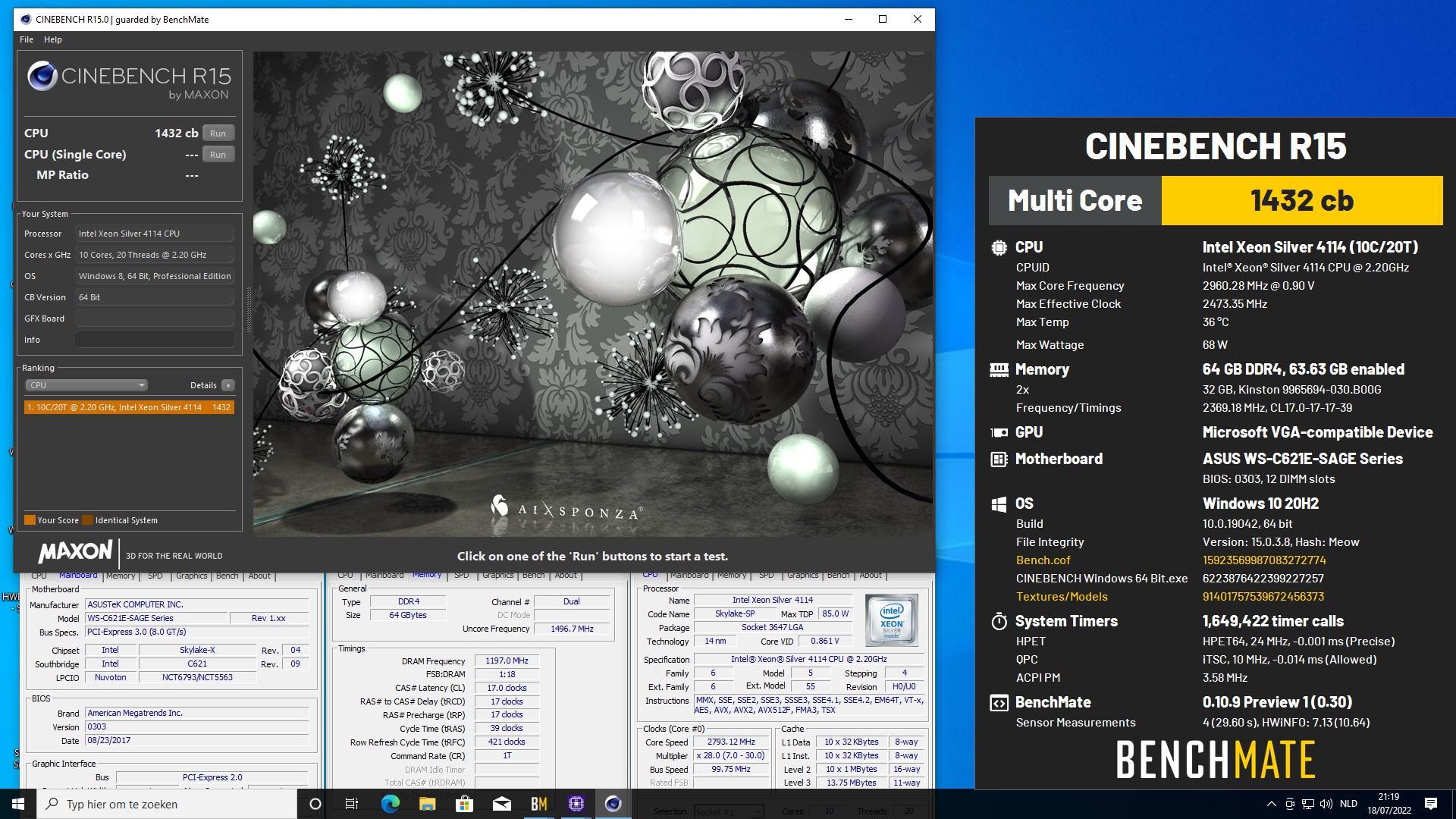Open the notification center icon
Screen dimensions: 1456x819
pyautogui.click(x=1431, y=804)
